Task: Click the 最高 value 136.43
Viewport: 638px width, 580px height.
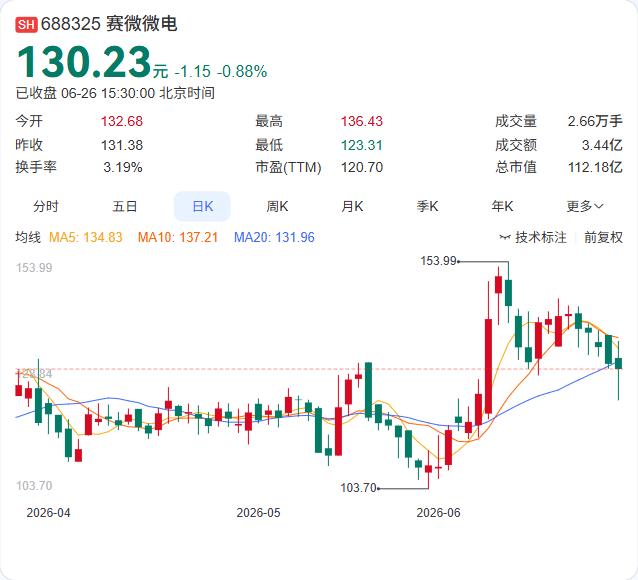Action: [x=362, y=121]
